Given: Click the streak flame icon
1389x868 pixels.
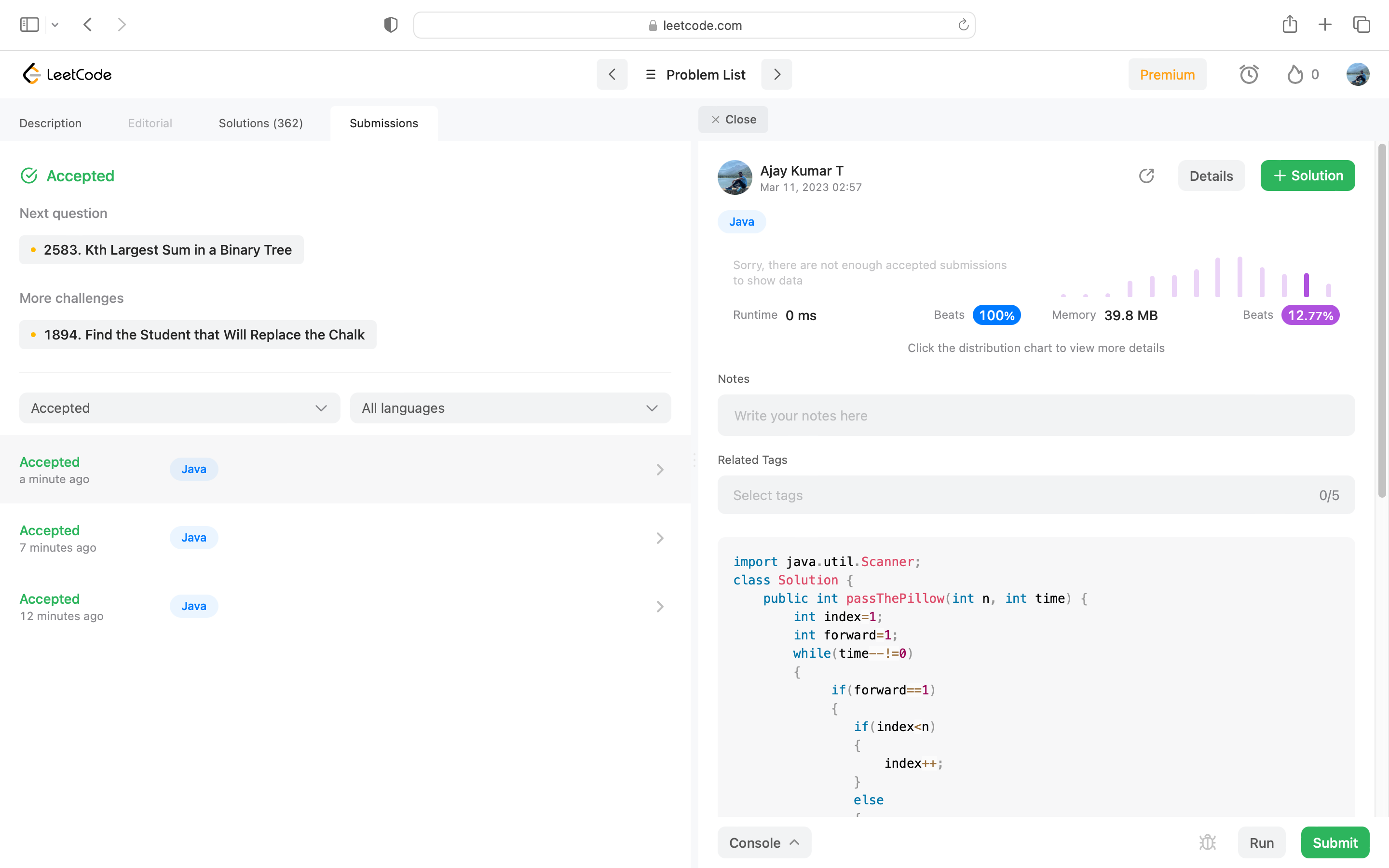Looking at the screenshot, I should tap(1295, 75).
